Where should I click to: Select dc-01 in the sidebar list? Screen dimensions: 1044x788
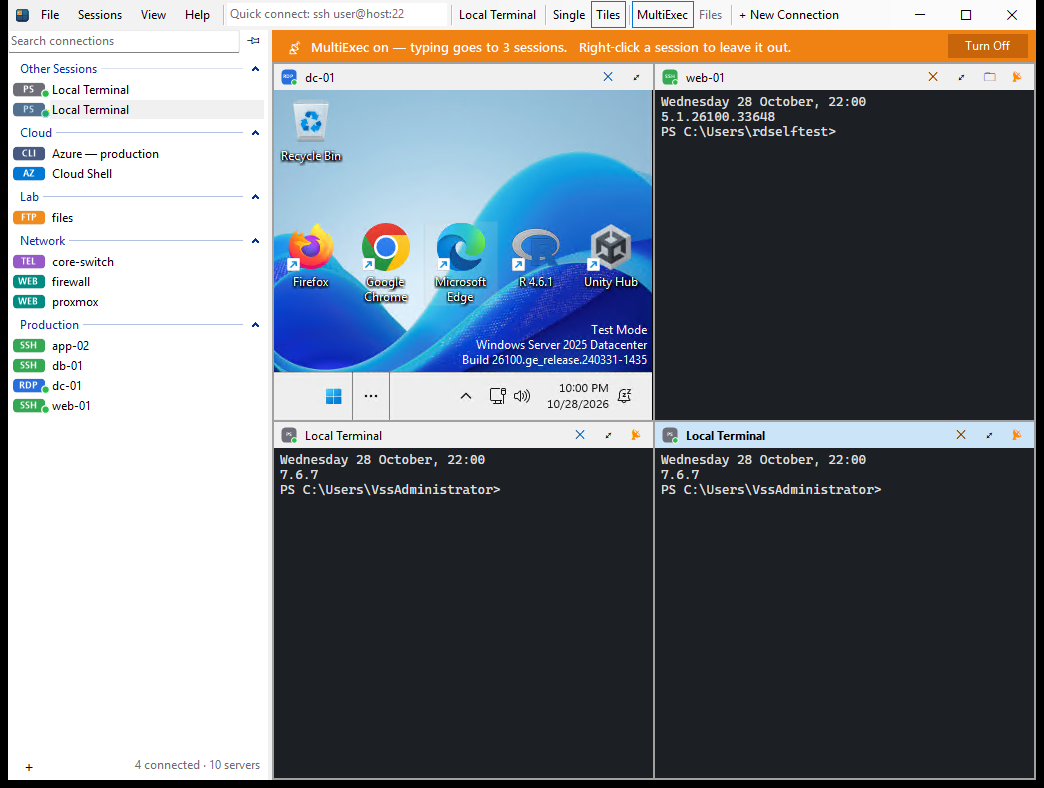click(137, 385)
